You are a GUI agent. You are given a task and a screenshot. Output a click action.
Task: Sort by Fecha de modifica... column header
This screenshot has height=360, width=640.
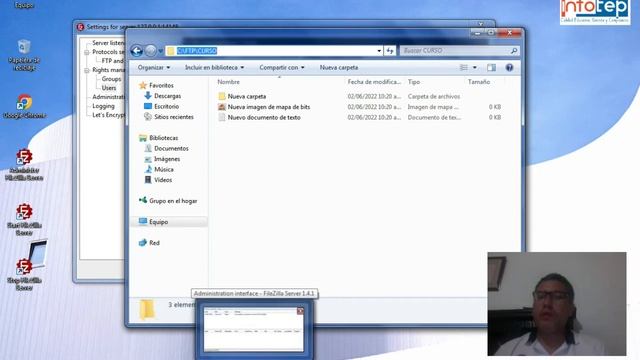pyautogui.click(x=374, y=82)
